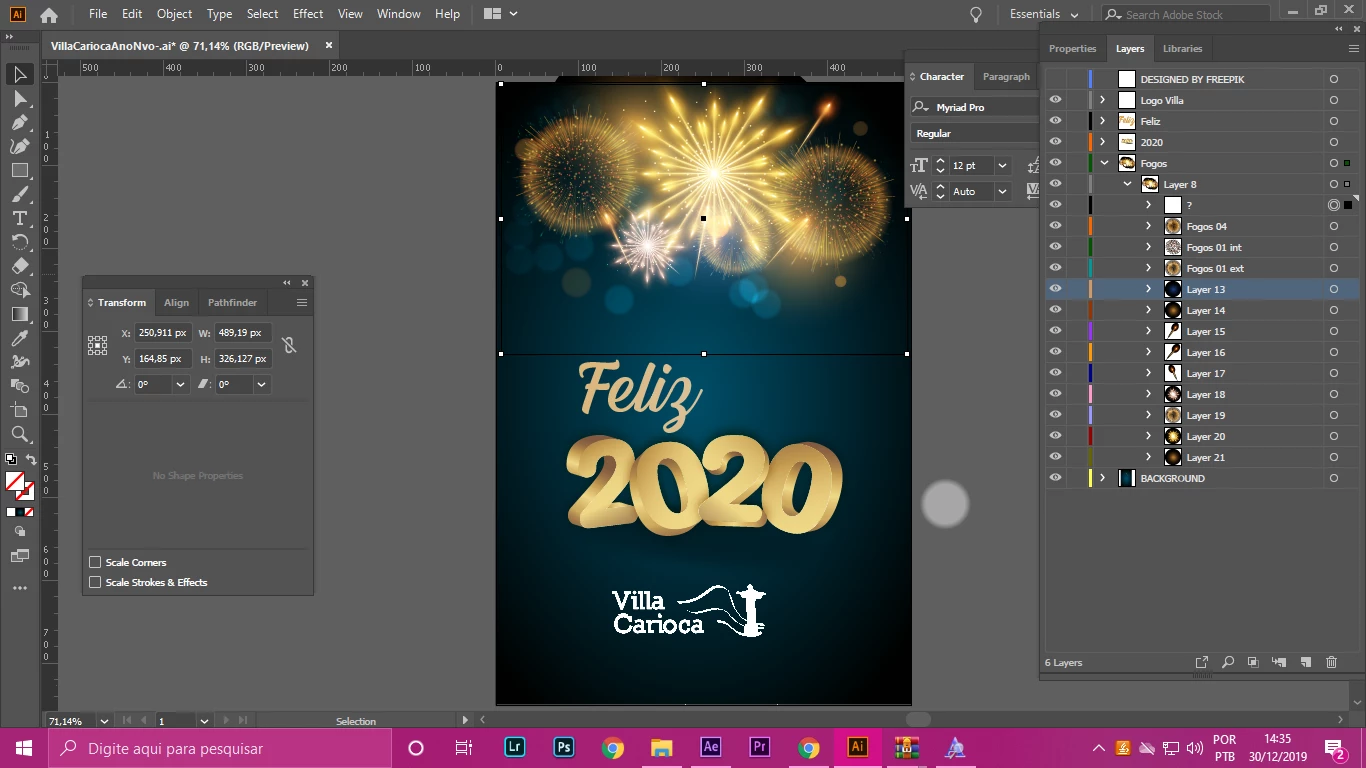Viewport: 1366px width, 768px height.
Task: Click Collect for Export icon in Layers
Action: [1202, 662]
